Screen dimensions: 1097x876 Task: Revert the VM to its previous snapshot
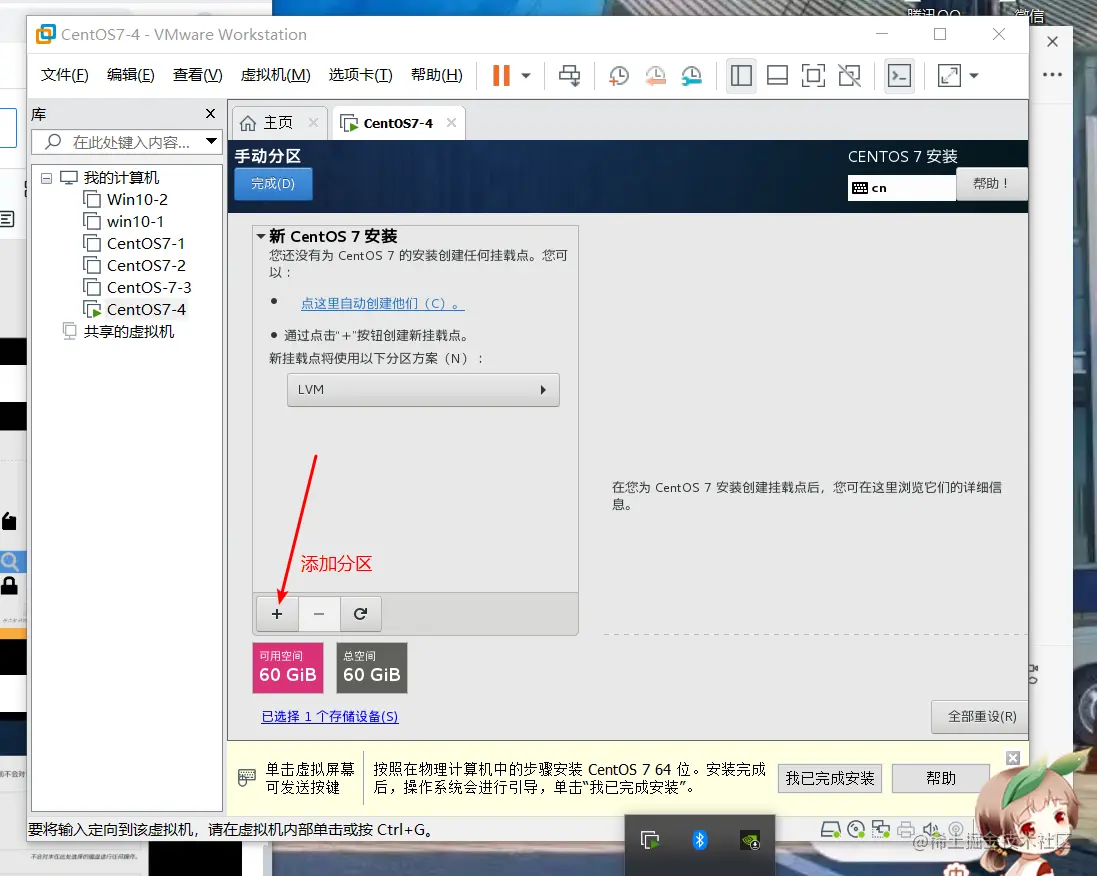[x=656, y=76]
